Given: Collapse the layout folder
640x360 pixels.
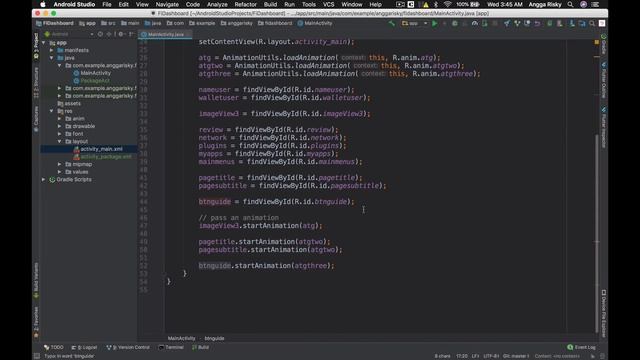Looking at the screenshot, I should [60, 142].
